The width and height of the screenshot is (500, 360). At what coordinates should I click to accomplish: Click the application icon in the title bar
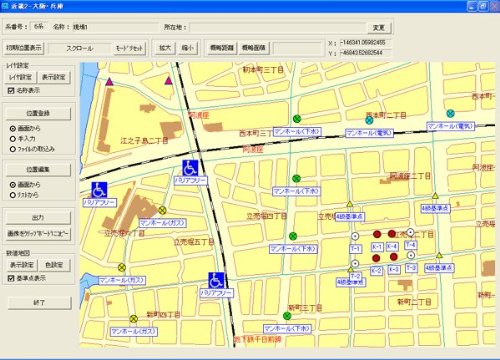tap(5, 6)
